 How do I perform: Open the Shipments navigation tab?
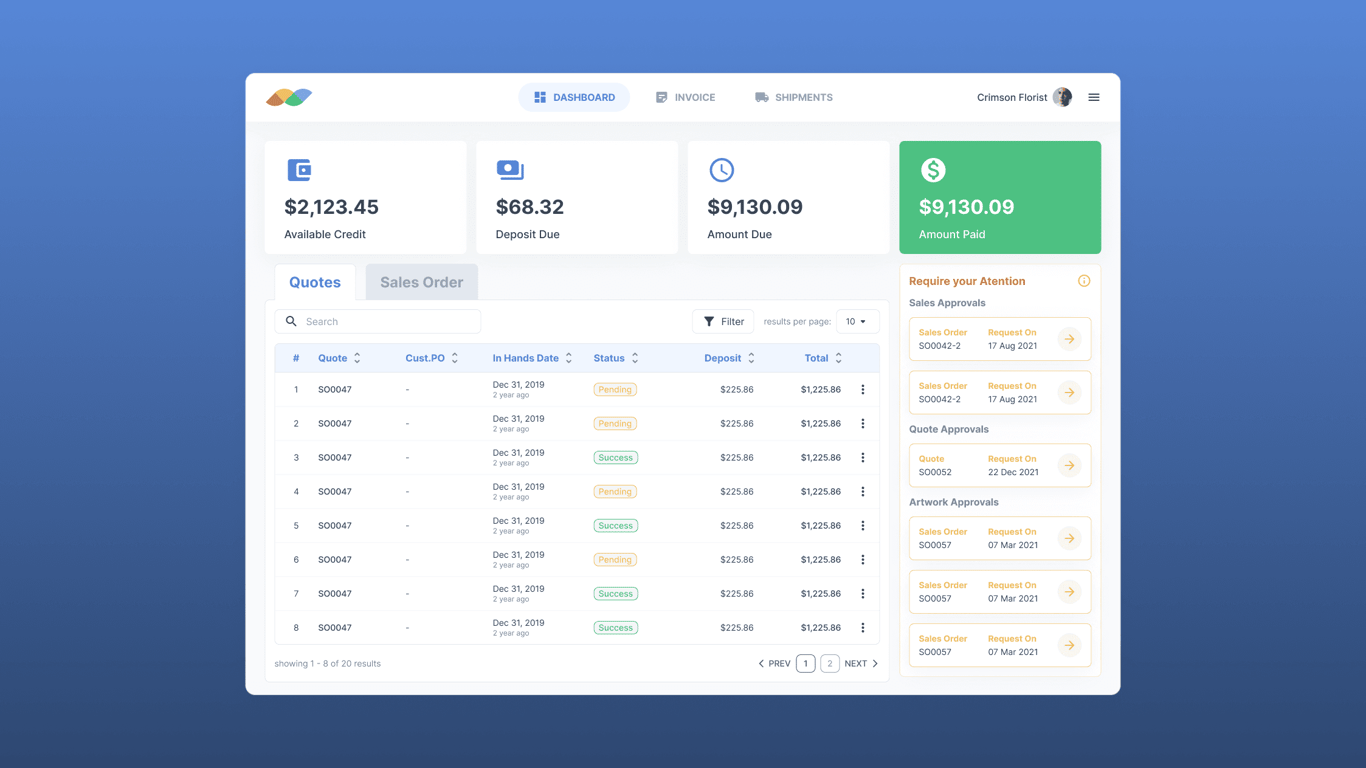tap(794, 97)
